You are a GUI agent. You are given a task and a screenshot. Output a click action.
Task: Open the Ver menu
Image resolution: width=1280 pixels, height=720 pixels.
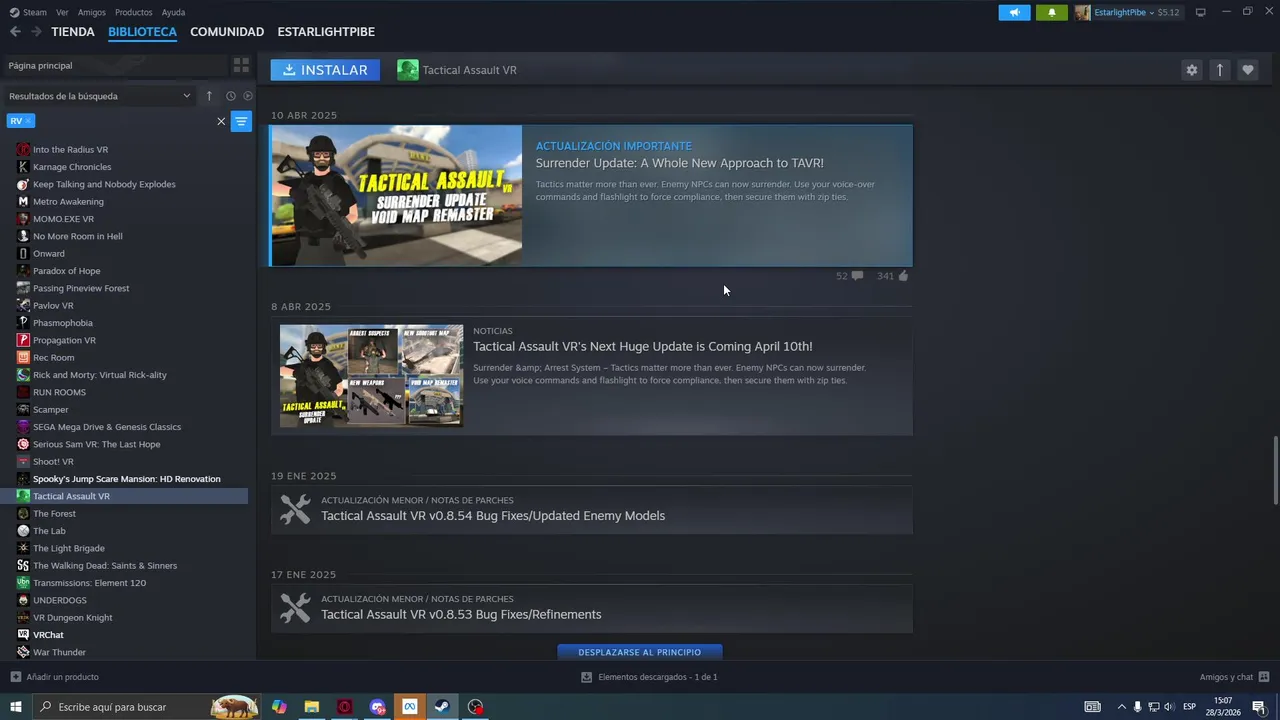(62, 12)
